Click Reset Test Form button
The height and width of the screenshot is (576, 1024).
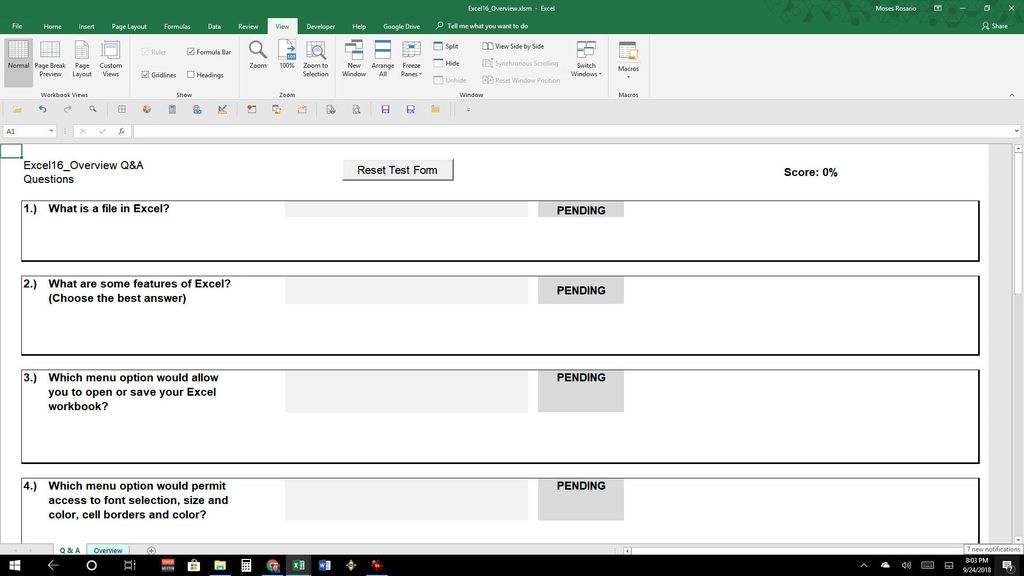point(398,170)
